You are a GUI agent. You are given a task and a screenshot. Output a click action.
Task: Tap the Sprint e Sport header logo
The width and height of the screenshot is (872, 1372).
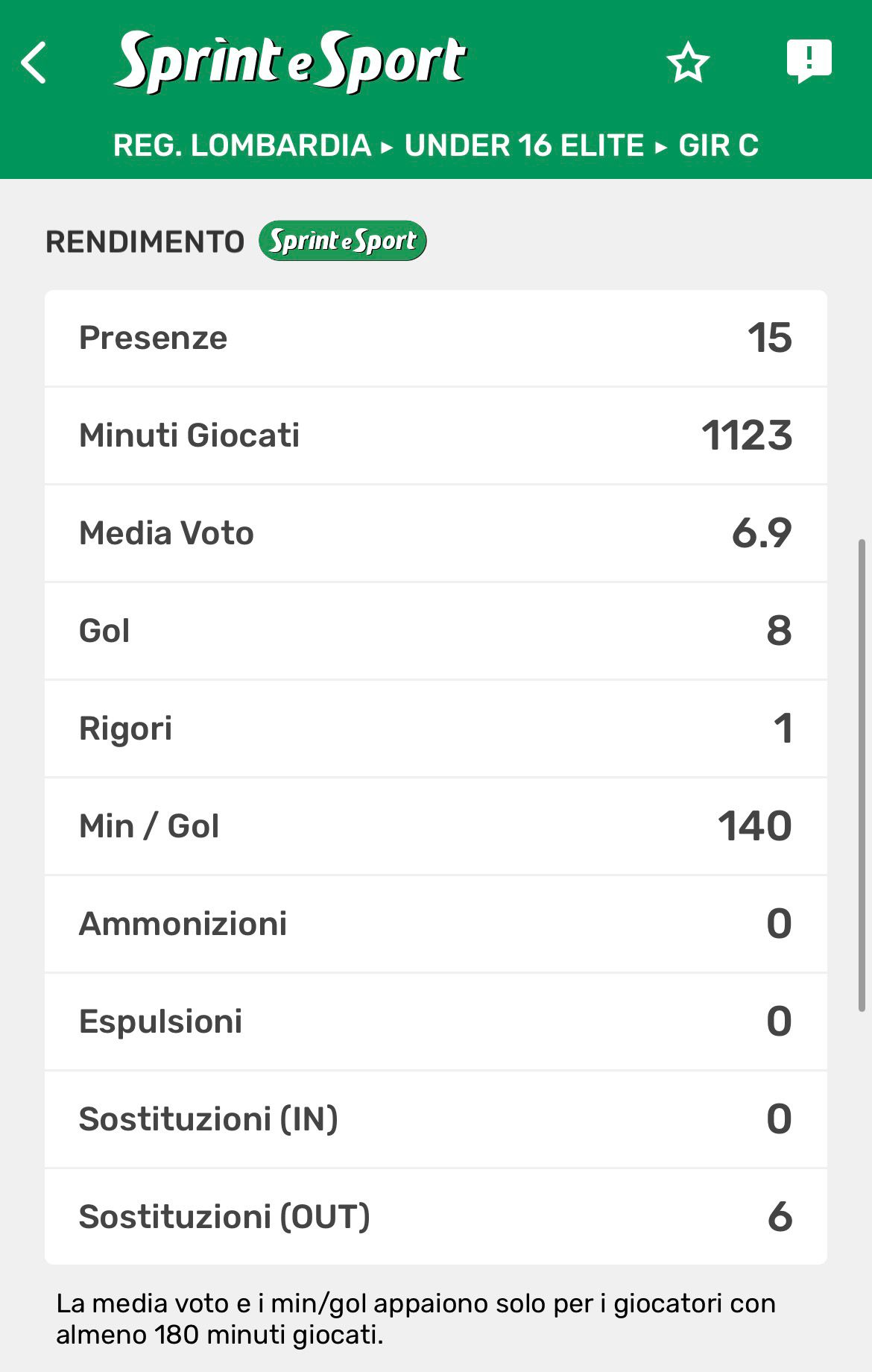tap(291, 62)
